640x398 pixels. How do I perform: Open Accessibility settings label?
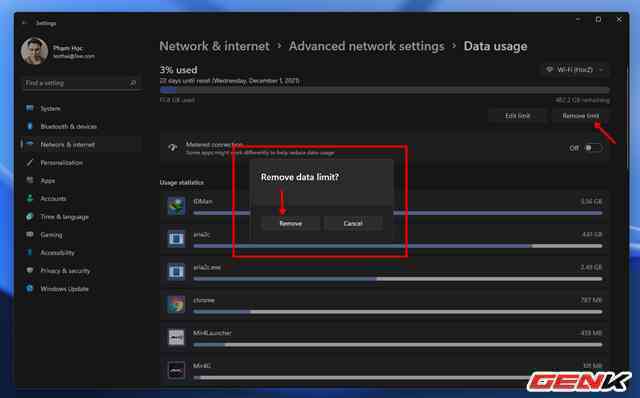57,253
